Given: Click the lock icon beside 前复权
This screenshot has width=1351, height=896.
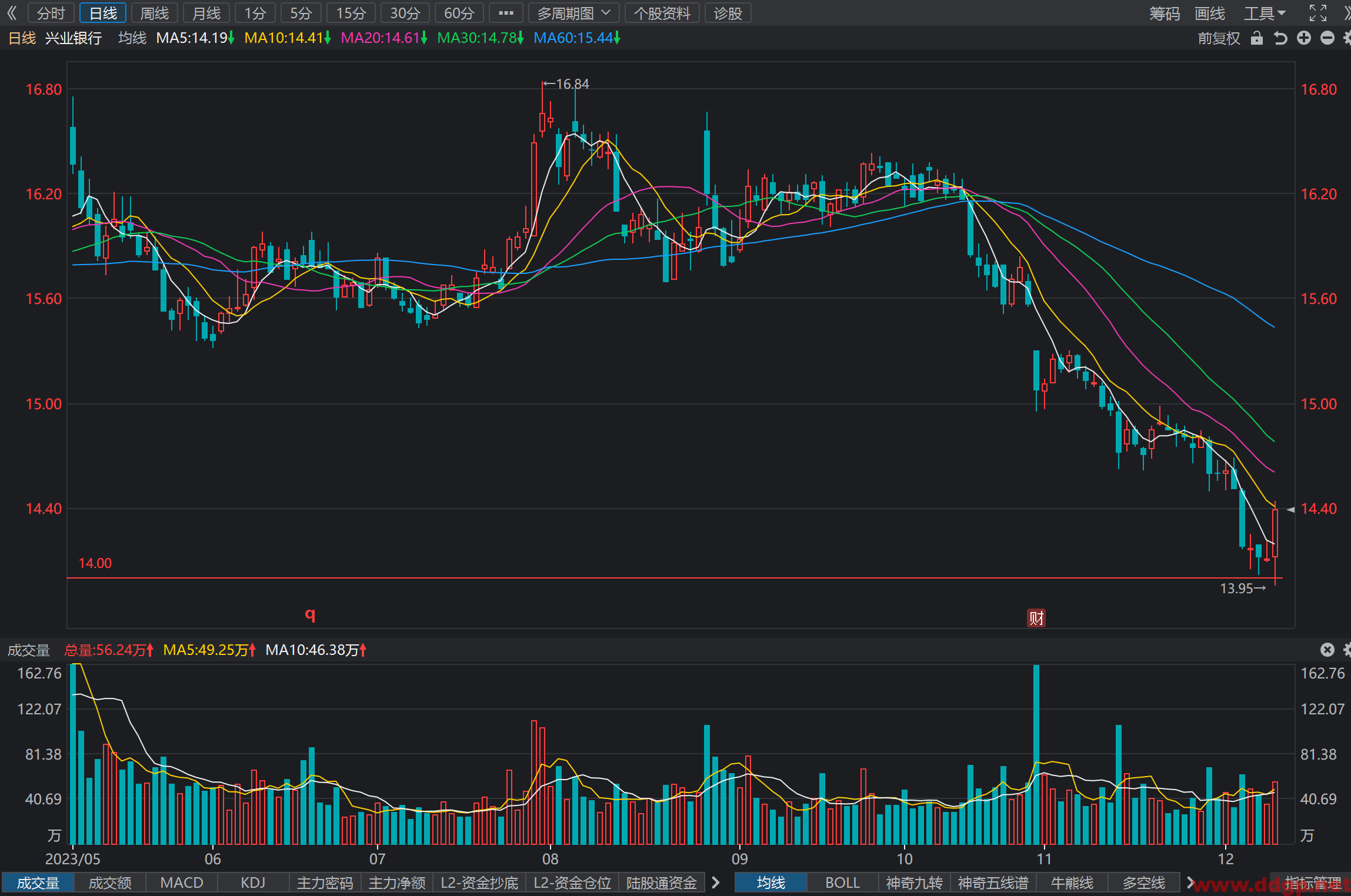Looking at the screenshot, I should [1257, 38].
